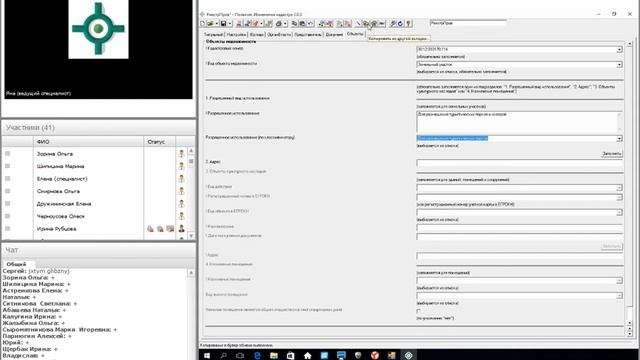Open the highlighted Разрешенное использование (по классификатору) dropdown

(619, 138)
